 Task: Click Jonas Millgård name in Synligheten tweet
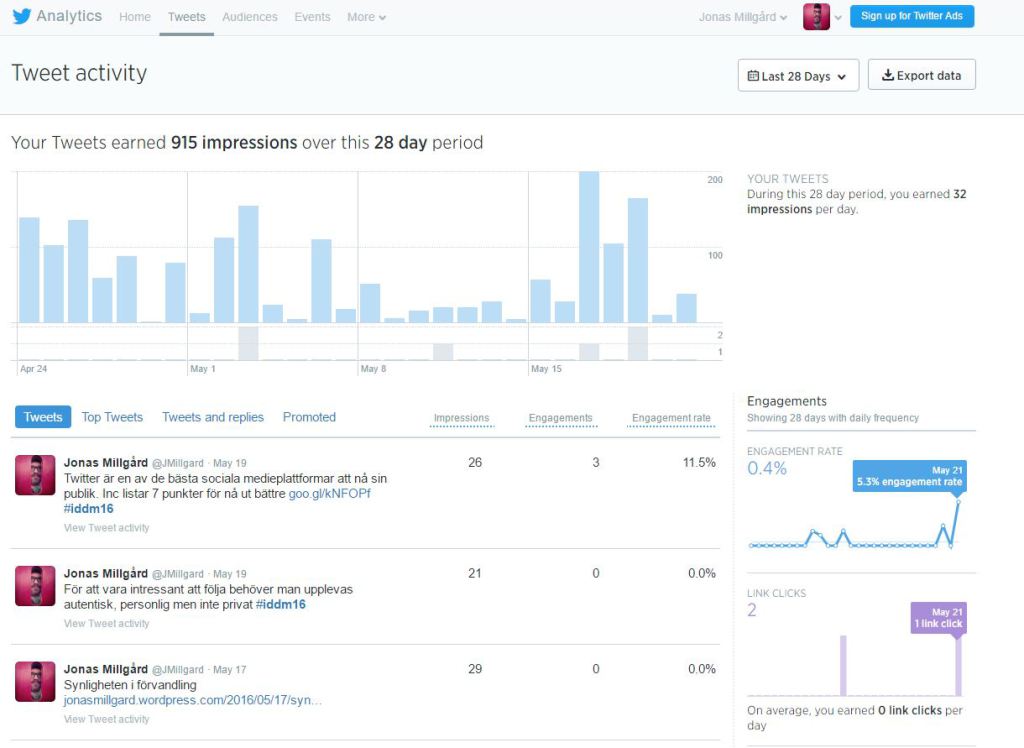pos(106,669)
